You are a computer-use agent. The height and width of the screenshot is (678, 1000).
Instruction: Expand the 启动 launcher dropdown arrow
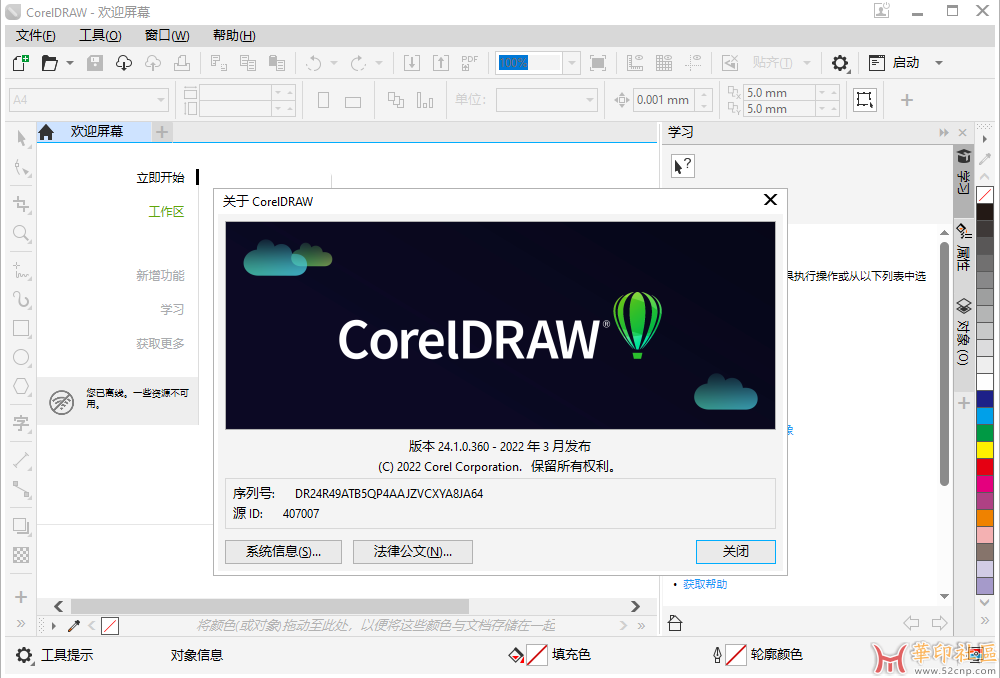point(939,63)
